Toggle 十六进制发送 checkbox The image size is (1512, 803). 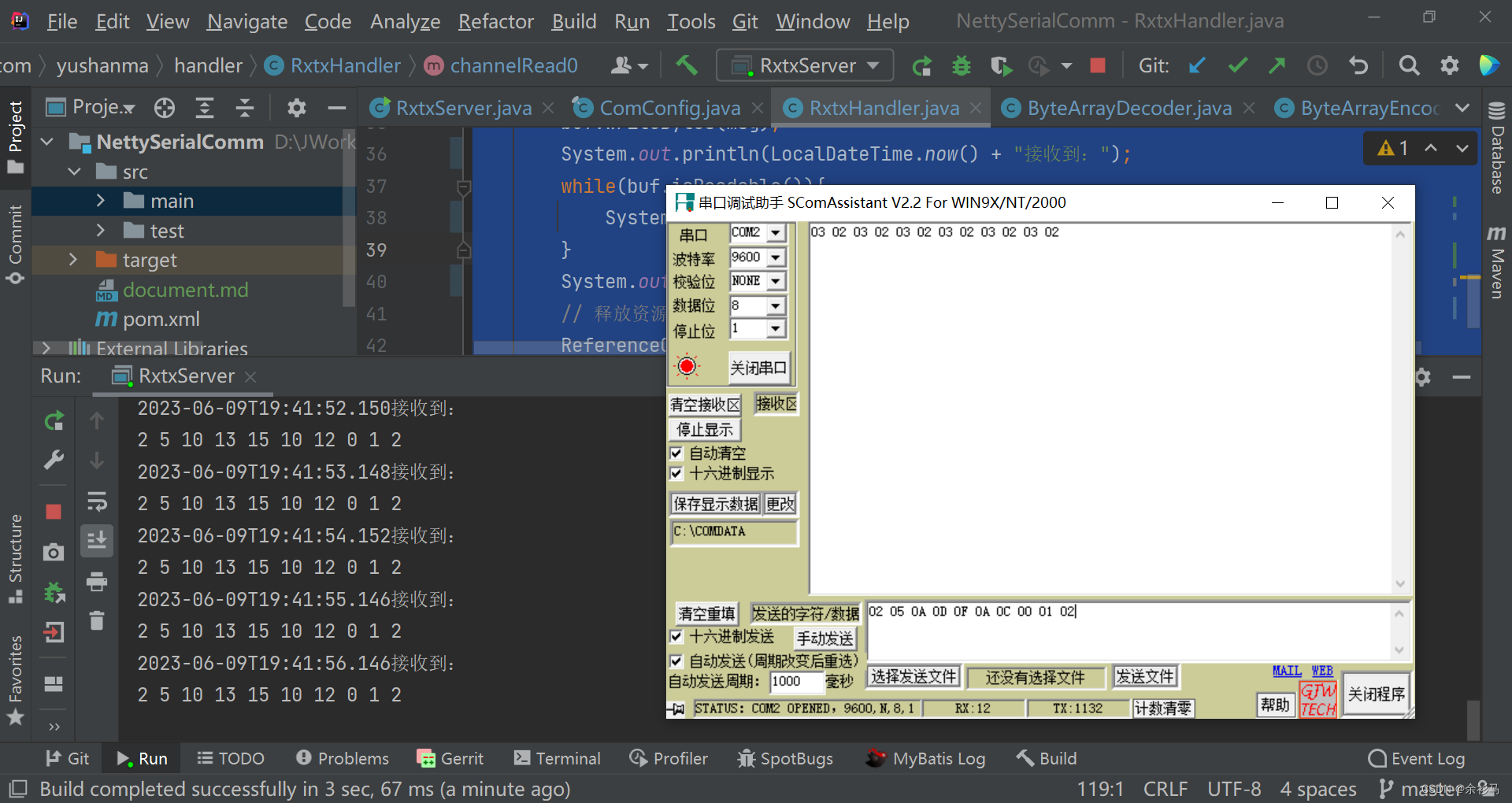pos(676,636)
